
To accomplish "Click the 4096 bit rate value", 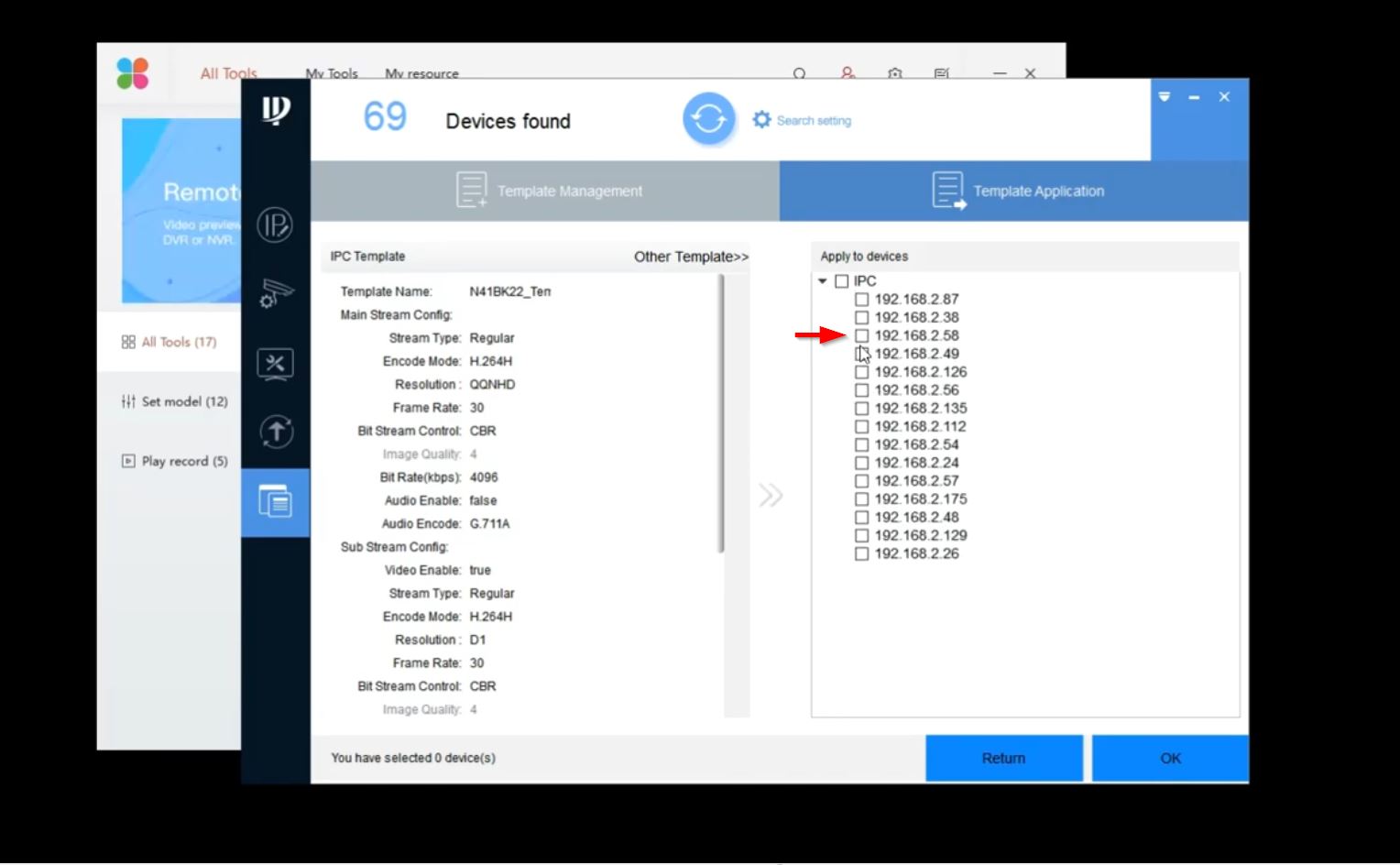I will 484,477.
